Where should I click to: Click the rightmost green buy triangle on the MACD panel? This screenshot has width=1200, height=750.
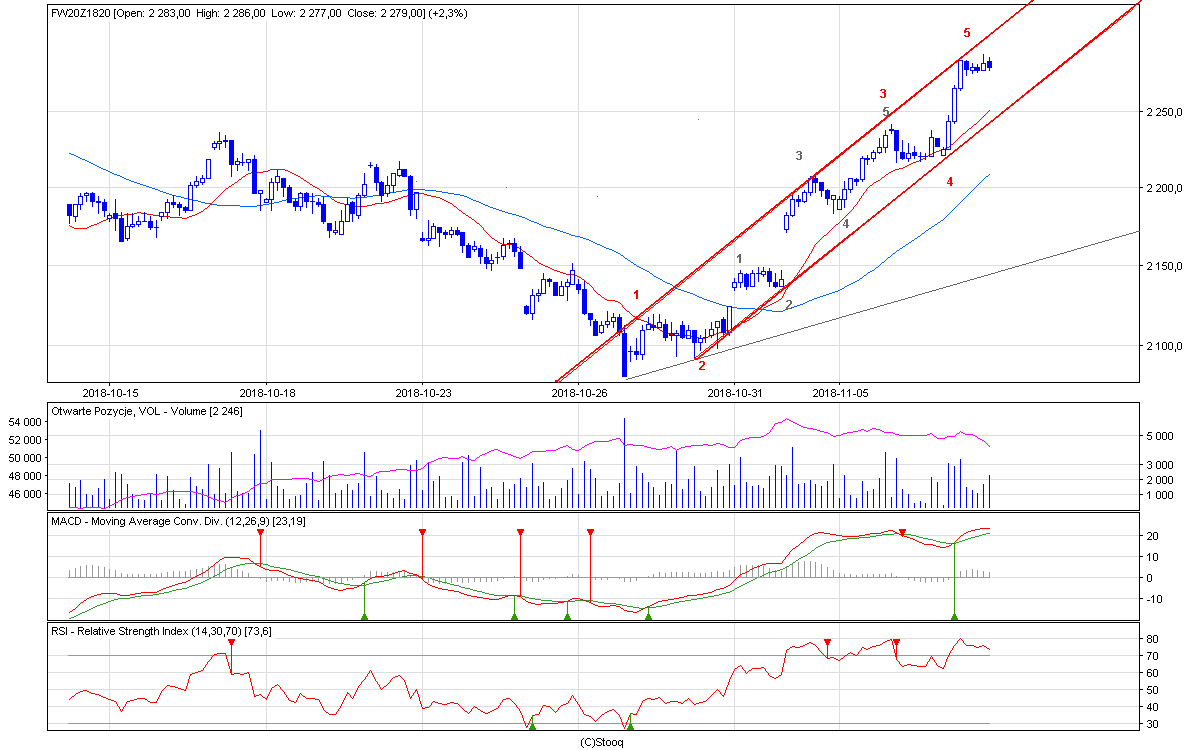(955, 616)
